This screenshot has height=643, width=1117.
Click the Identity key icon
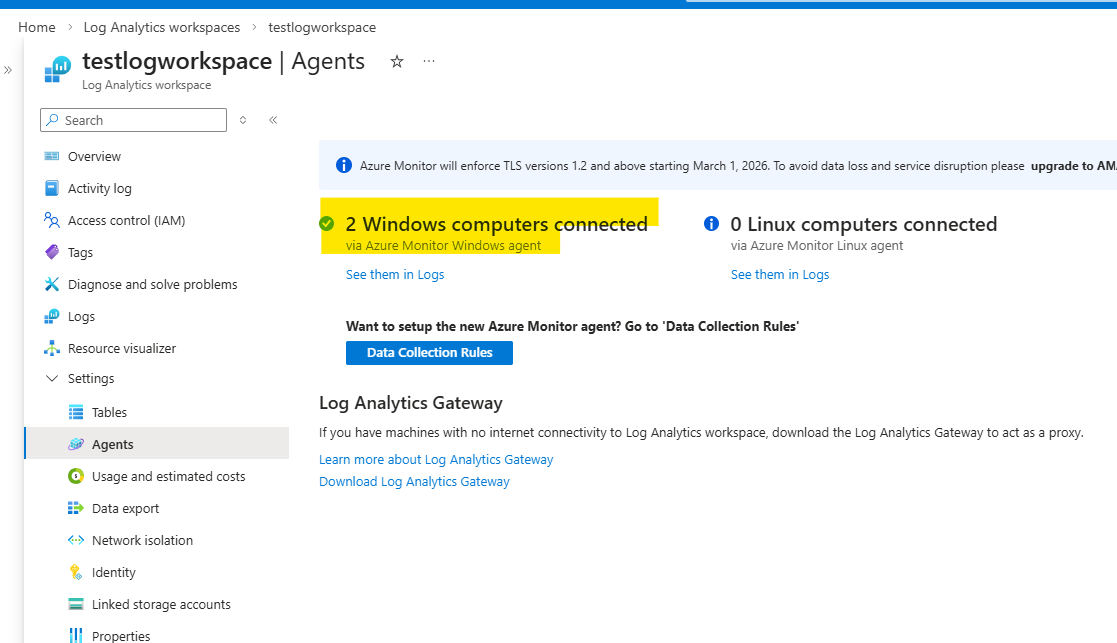click(76, 573)
